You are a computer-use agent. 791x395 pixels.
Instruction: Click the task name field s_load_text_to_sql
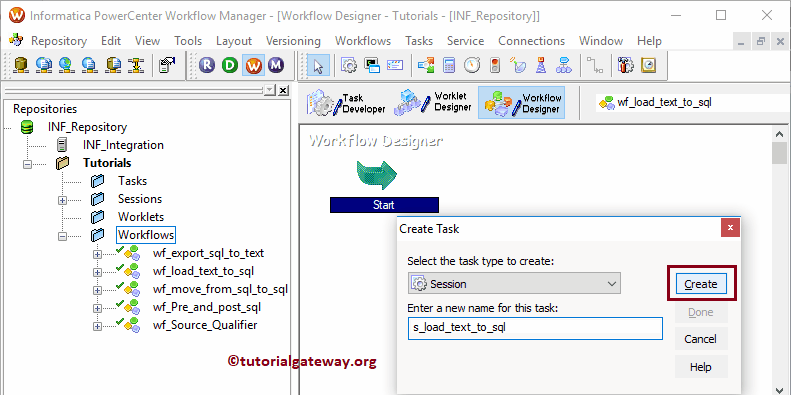pyautogui.click(x=535, y=328)
